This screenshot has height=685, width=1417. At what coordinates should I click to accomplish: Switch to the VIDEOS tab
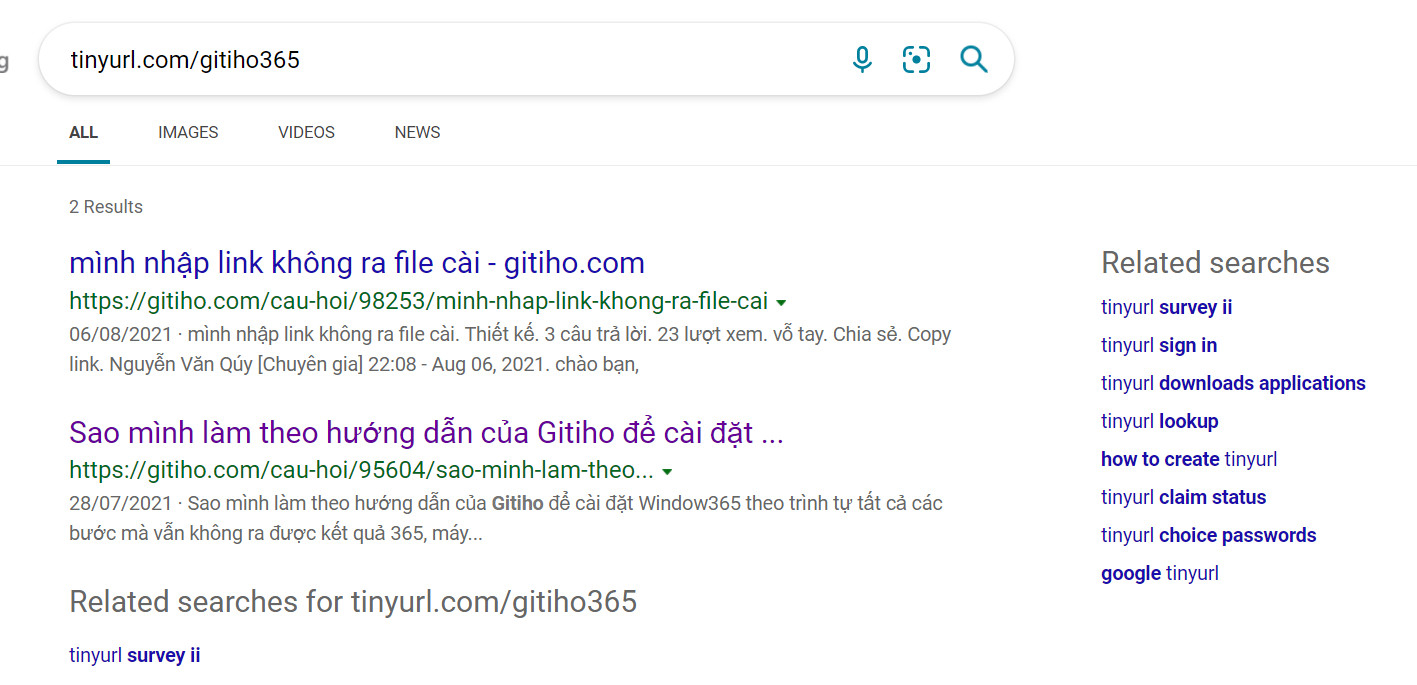pyautogui.click(x=306, y=132)
